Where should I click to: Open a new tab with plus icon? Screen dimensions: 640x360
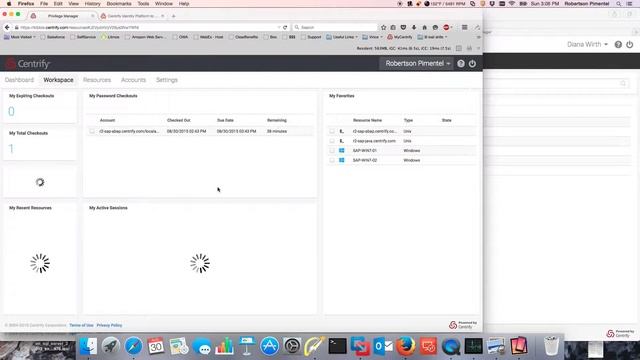click(x=173, y=16)
